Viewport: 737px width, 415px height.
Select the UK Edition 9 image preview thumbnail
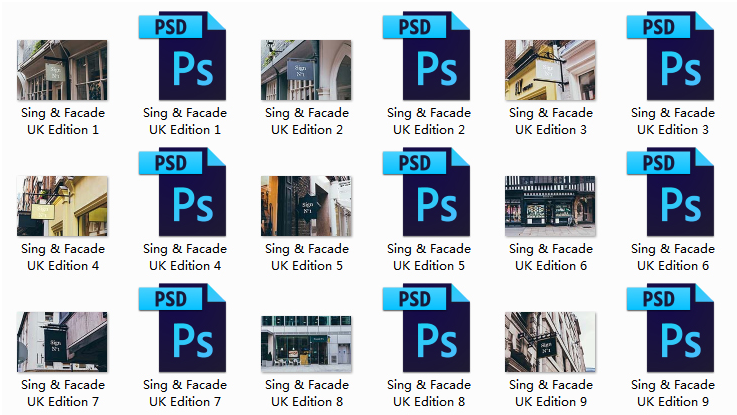click(x=550, y=342)
